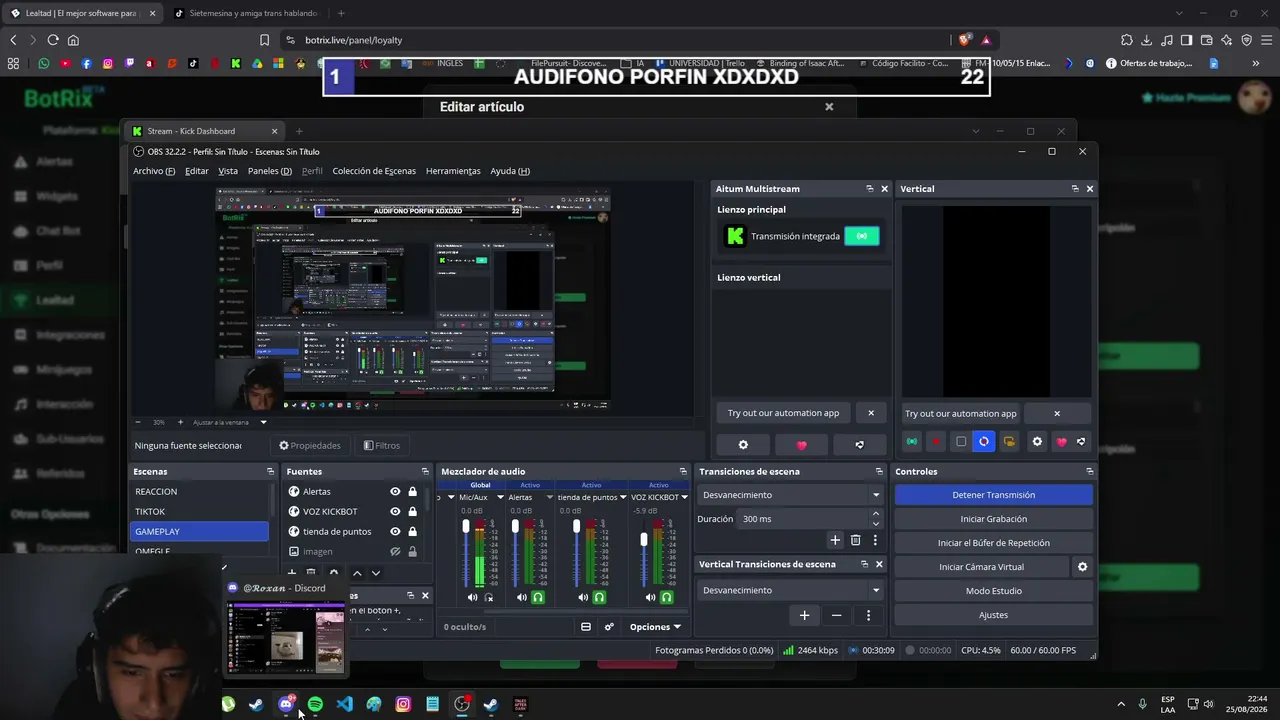This screenshot has width=1280, height=720.
Task: Open the Vista menu
Action: pyautogui.click(x=228, y=171)
